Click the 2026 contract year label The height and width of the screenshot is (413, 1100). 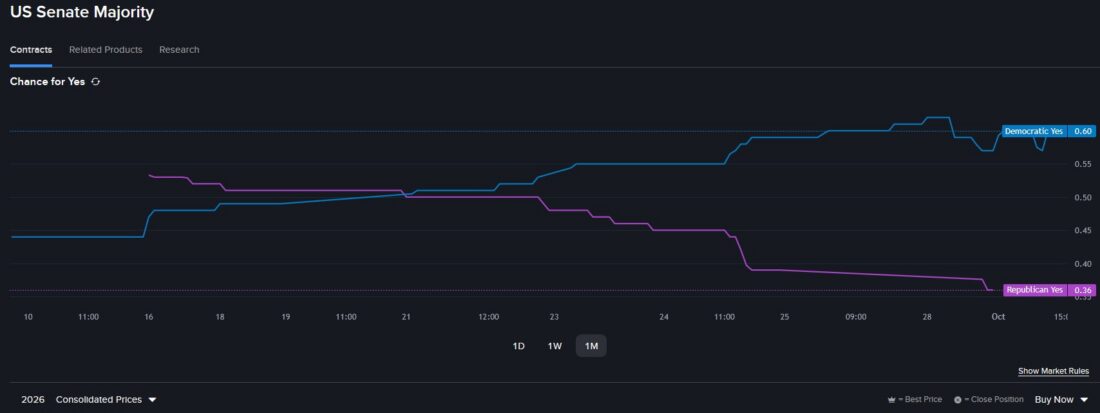[33, 400]
